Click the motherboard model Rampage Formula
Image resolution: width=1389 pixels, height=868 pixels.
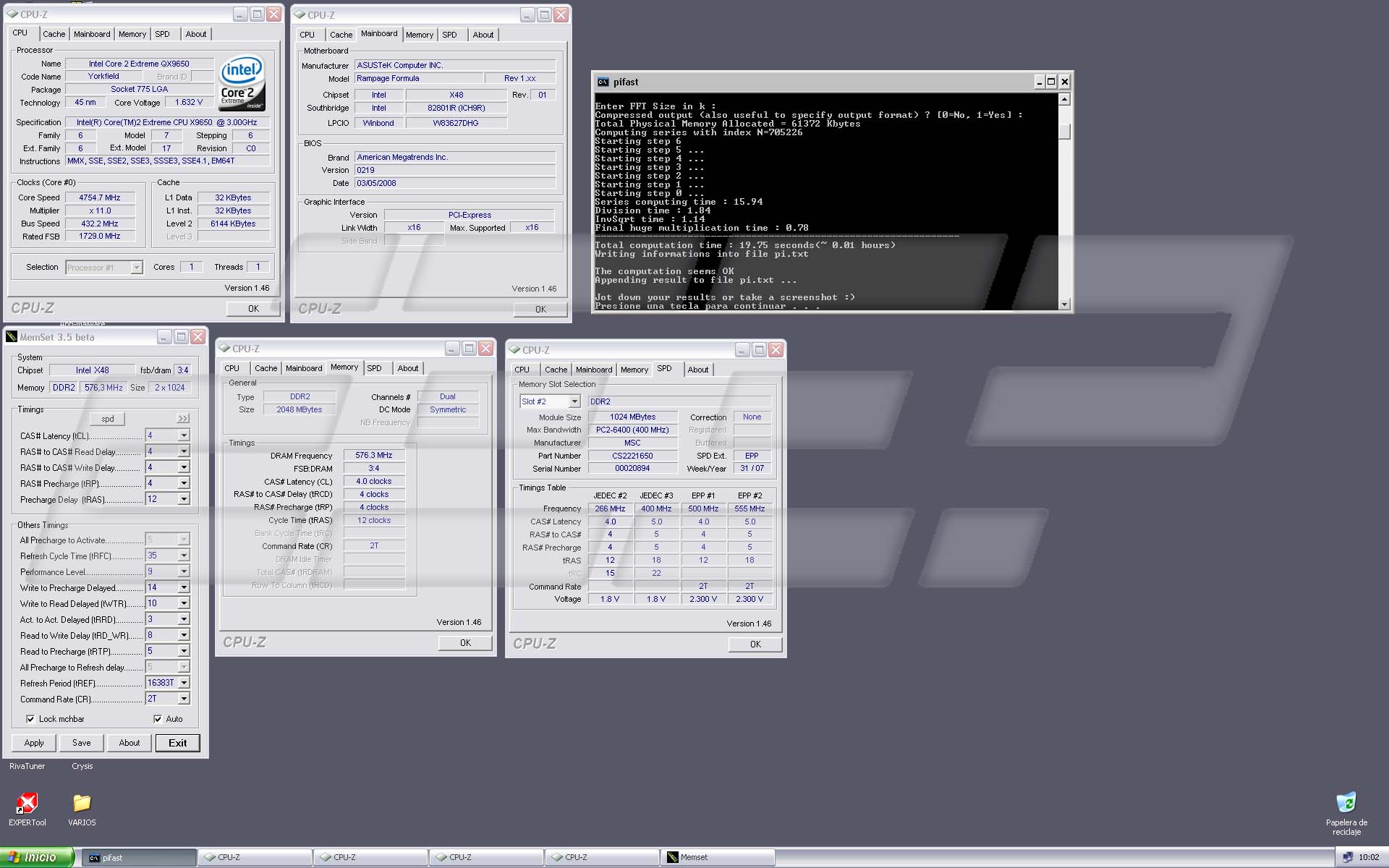[x=419, y=78]
